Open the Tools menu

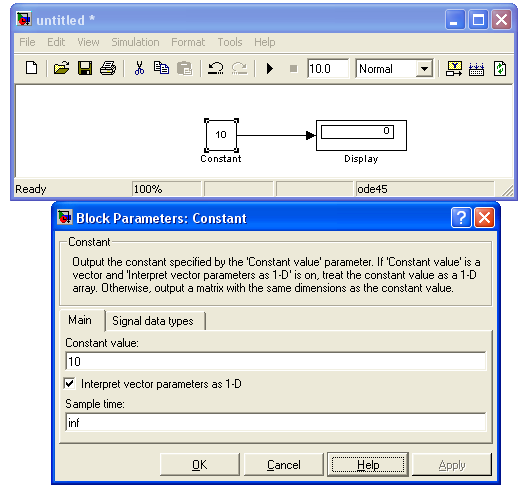[x=230, y=42]
